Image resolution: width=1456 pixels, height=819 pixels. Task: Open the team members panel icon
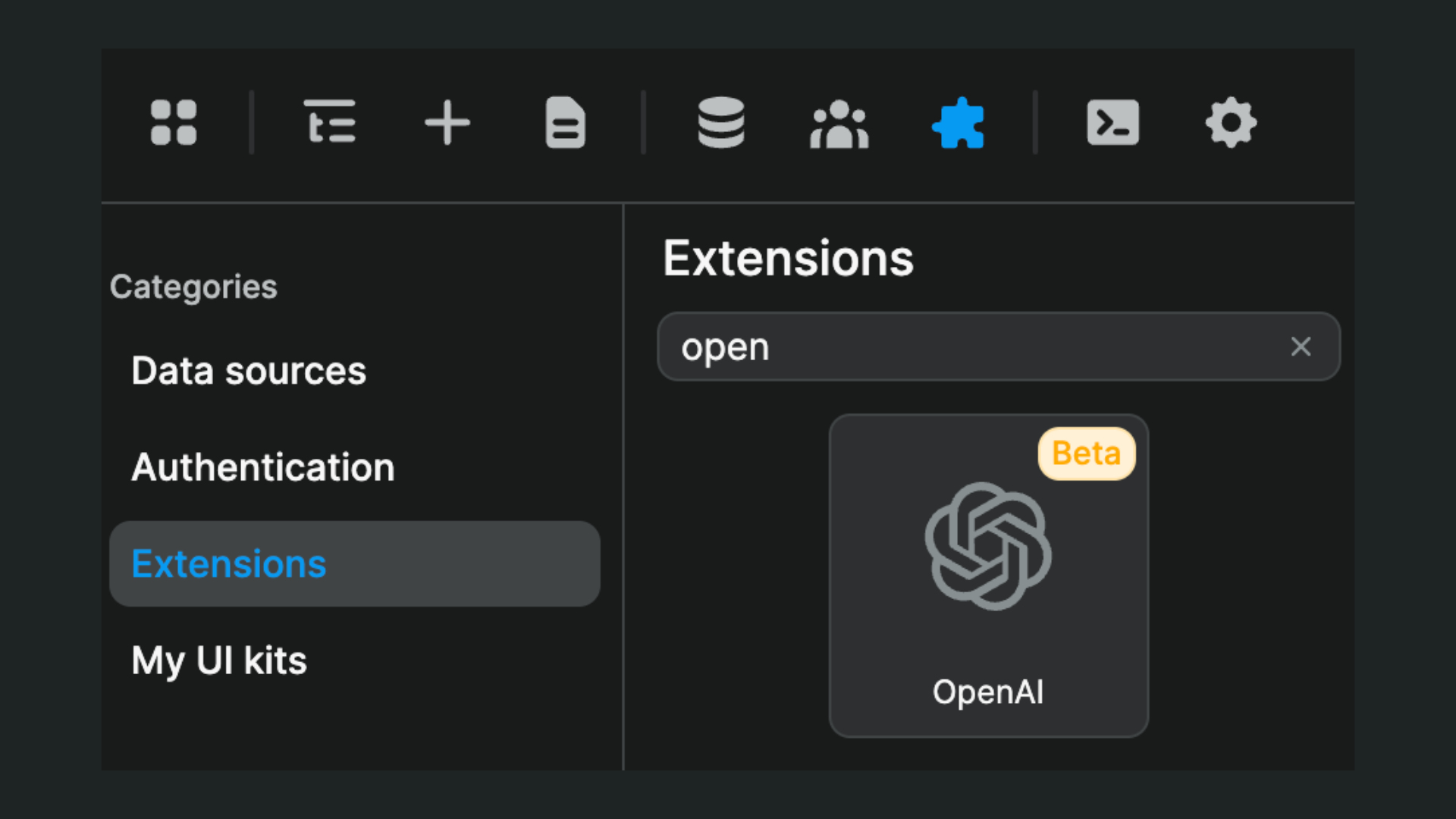(x=839, y=124)
